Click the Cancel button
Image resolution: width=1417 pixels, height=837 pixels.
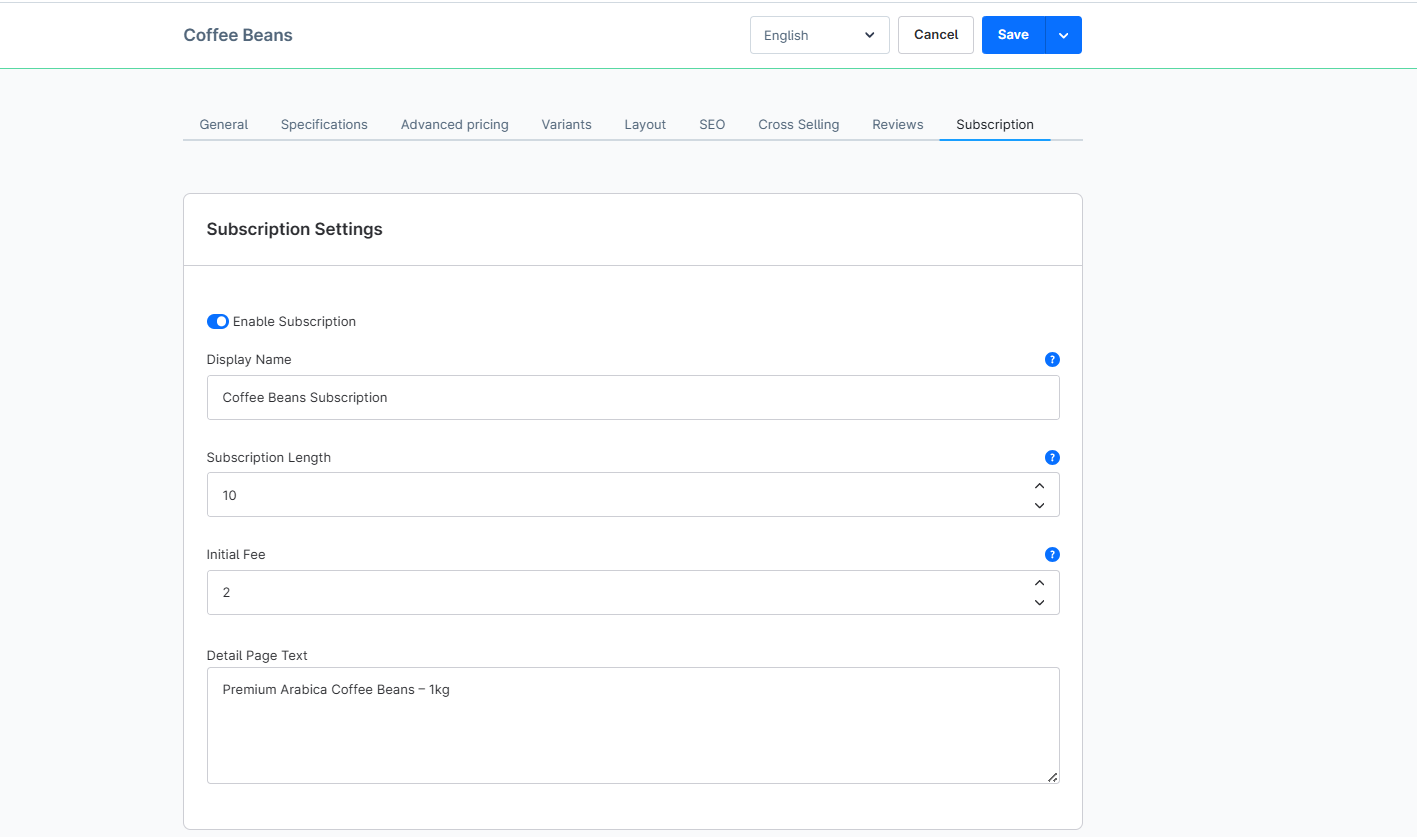(x=935, y=34)
